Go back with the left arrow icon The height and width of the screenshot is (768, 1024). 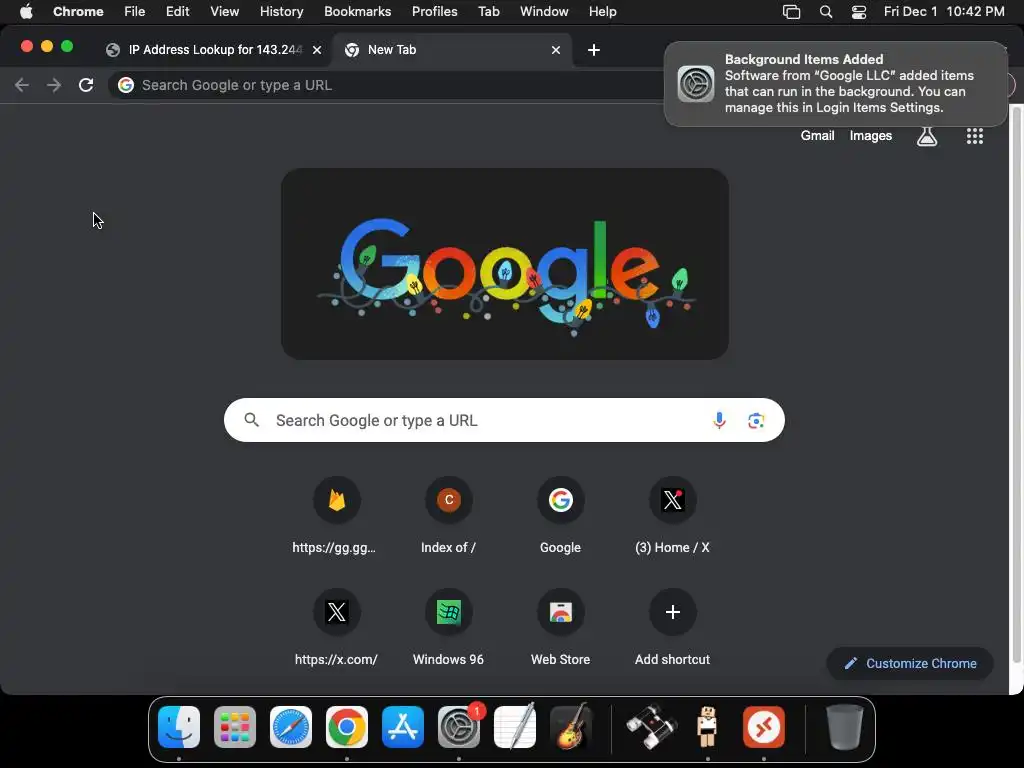22,85
